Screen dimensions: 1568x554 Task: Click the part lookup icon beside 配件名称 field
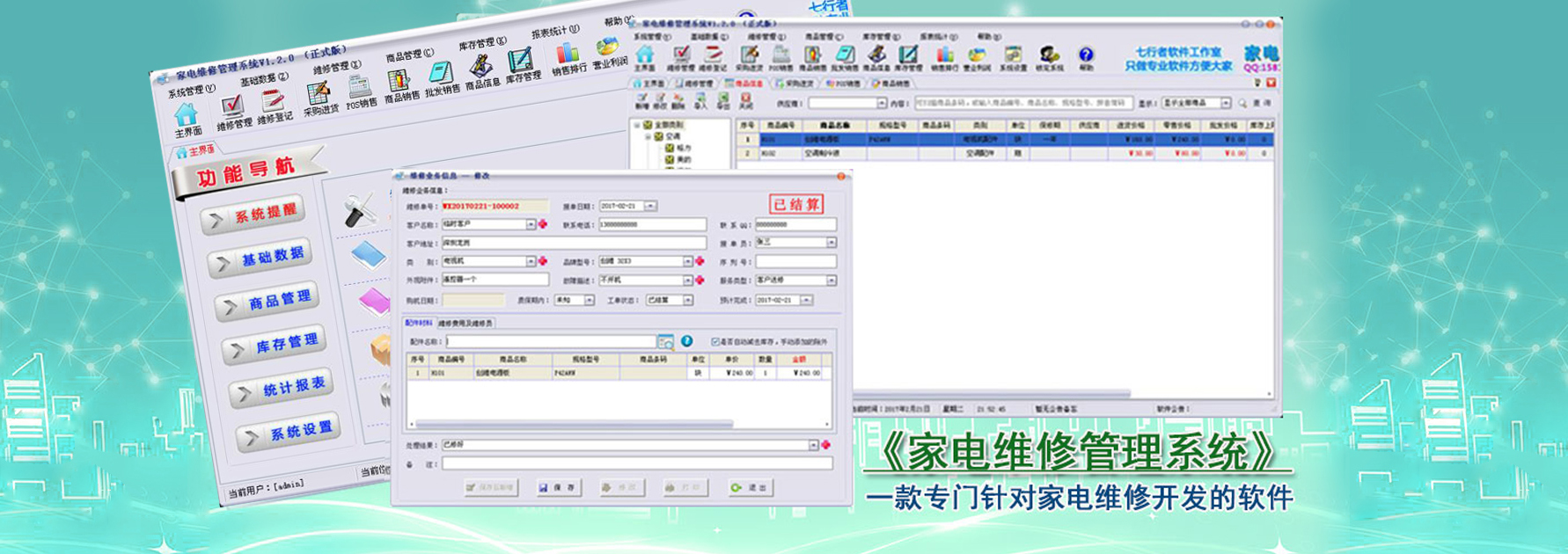point(666,342)
